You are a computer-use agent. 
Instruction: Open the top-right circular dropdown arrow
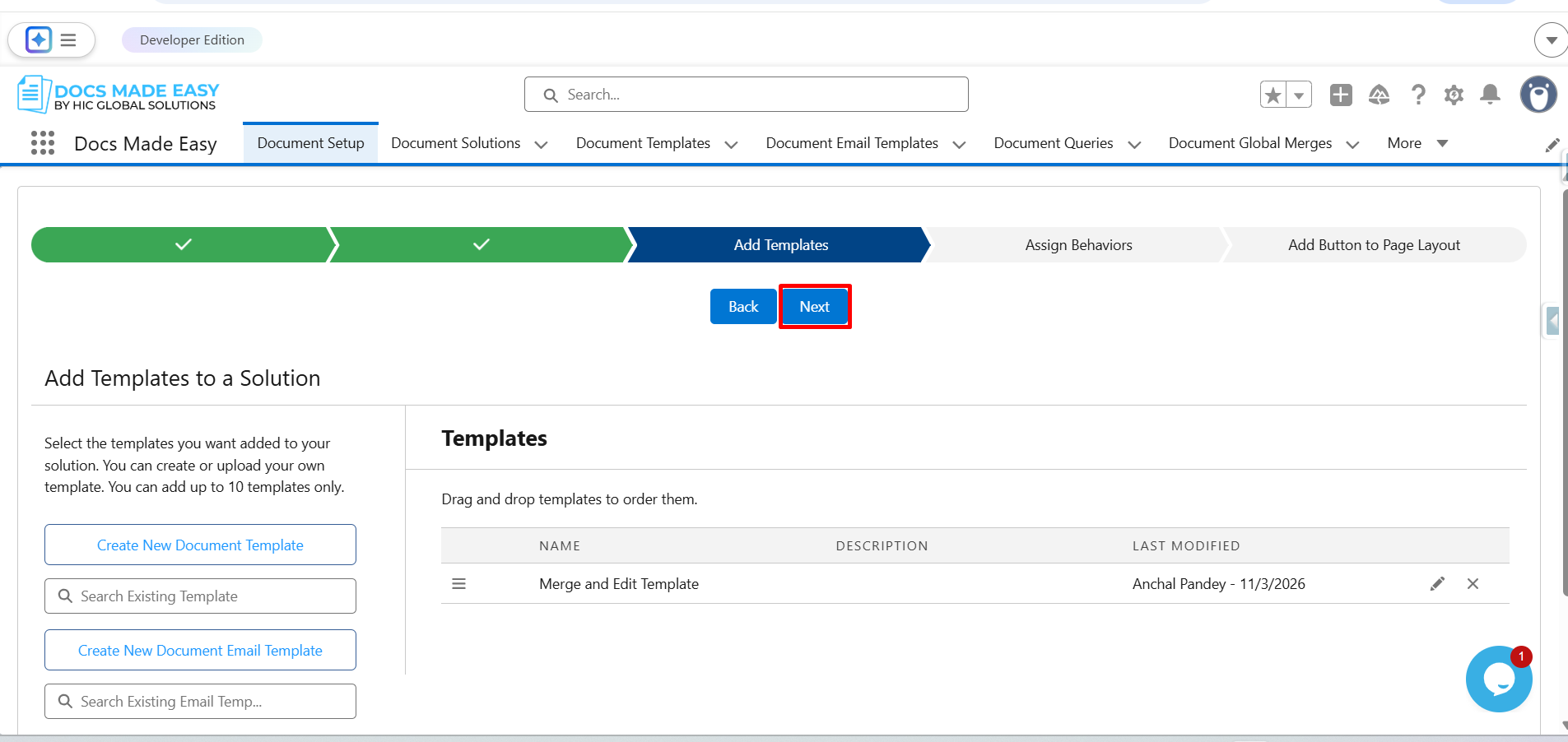point(1552,39)
